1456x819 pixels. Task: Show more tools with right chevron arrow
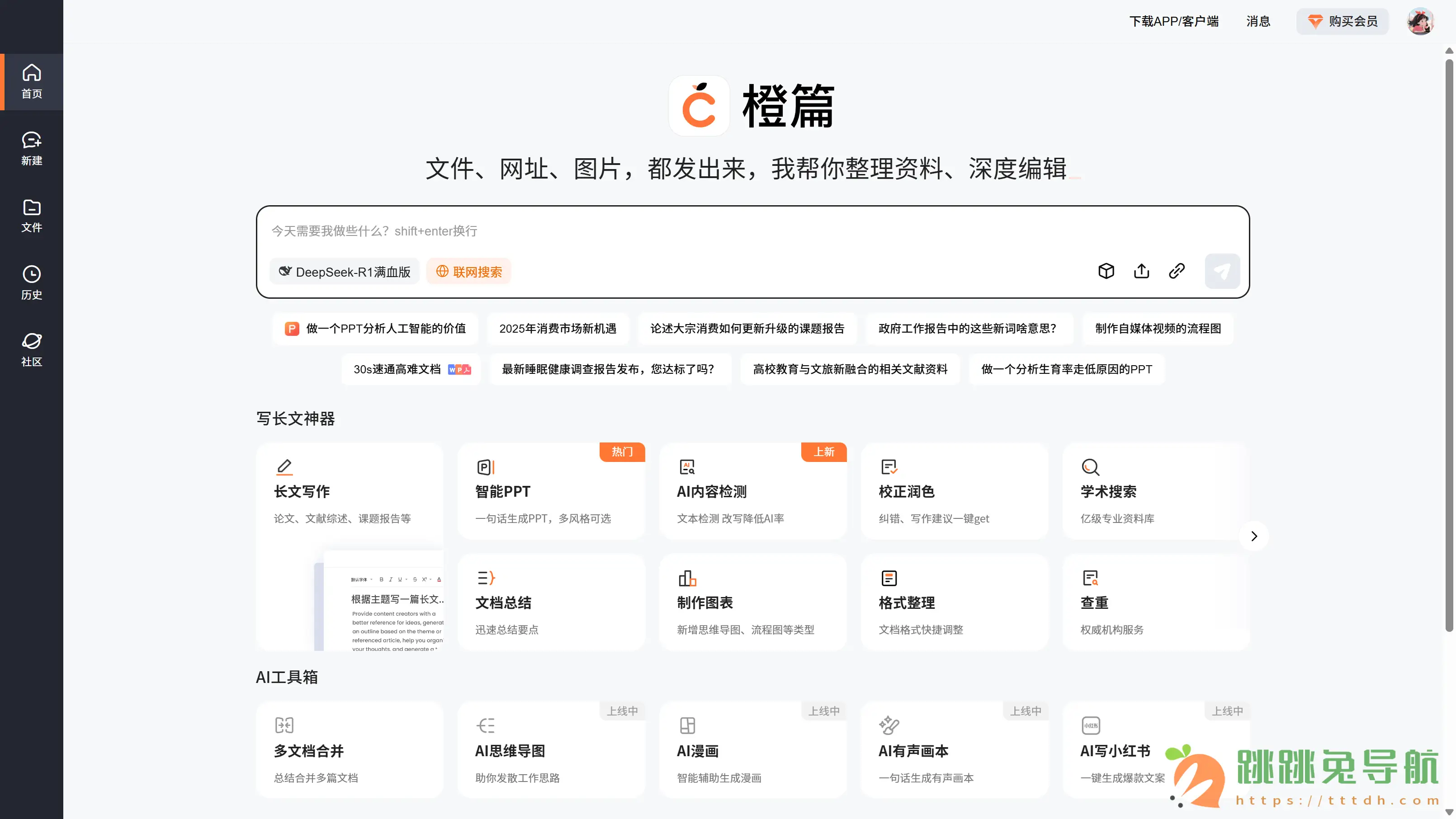pyautogui.click(x=1253, y=536)
